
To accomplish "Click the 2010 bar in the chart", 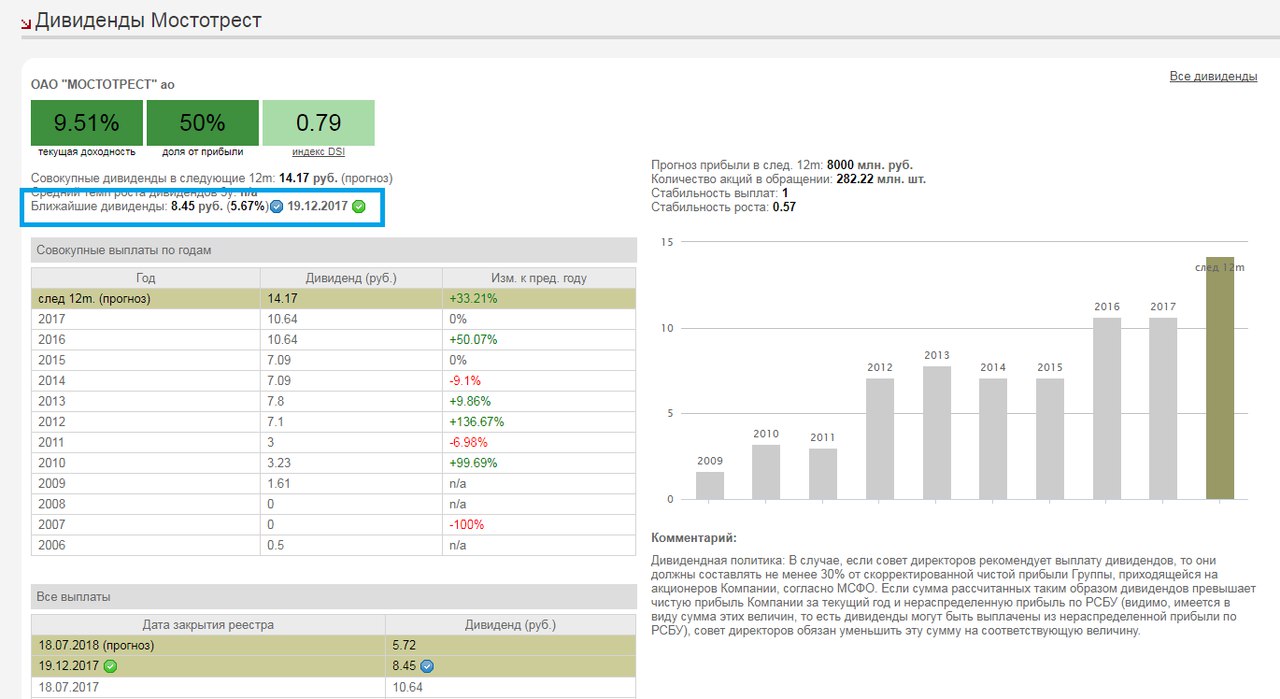I will point(766,472).
